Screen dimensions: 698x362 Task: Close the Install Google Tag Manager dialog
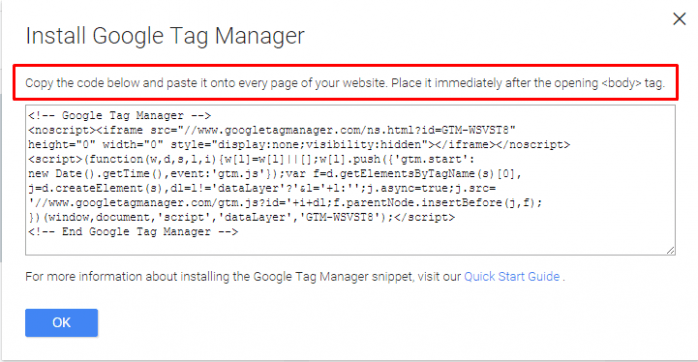[679, 19]
